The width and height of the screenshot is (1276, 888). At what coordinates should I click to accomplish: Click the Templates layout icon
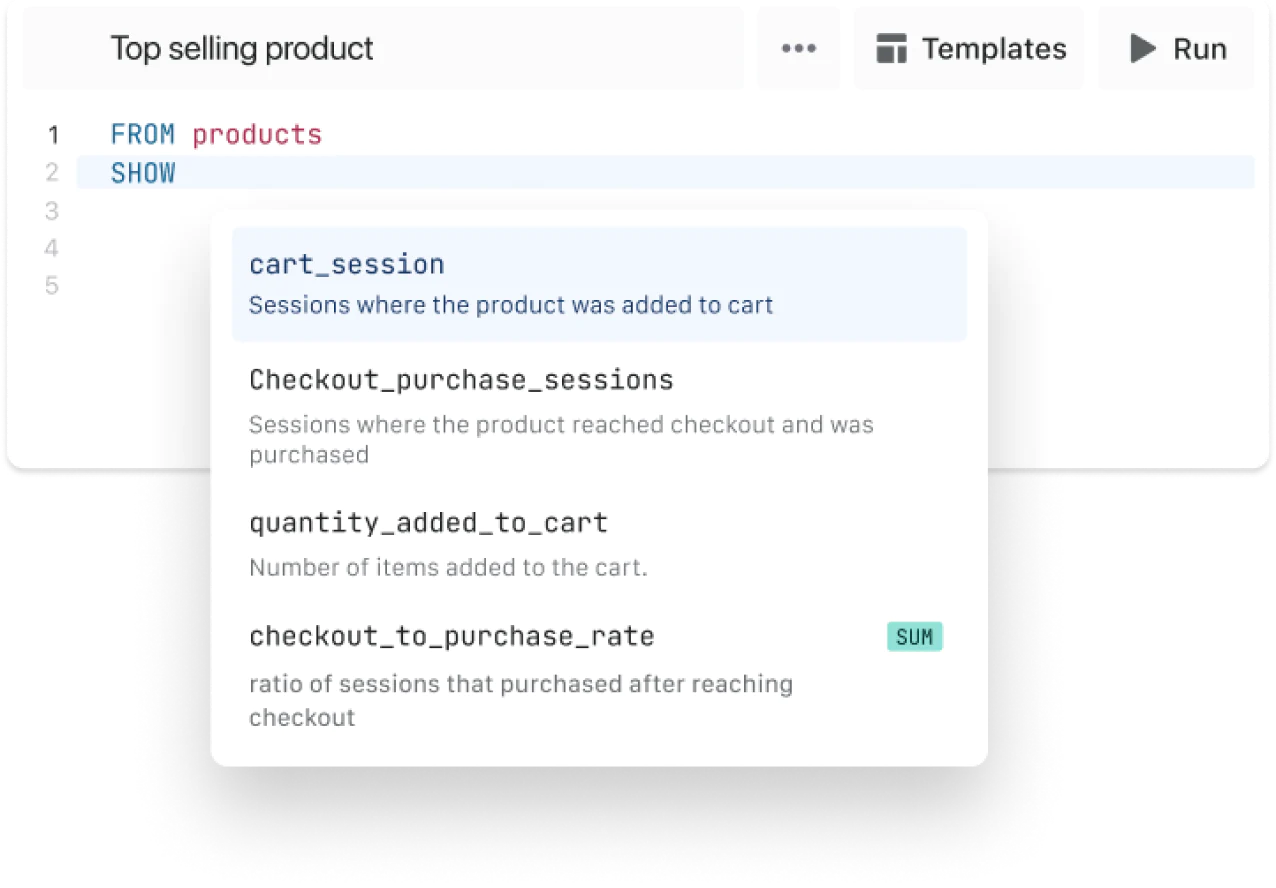[891, 49]
